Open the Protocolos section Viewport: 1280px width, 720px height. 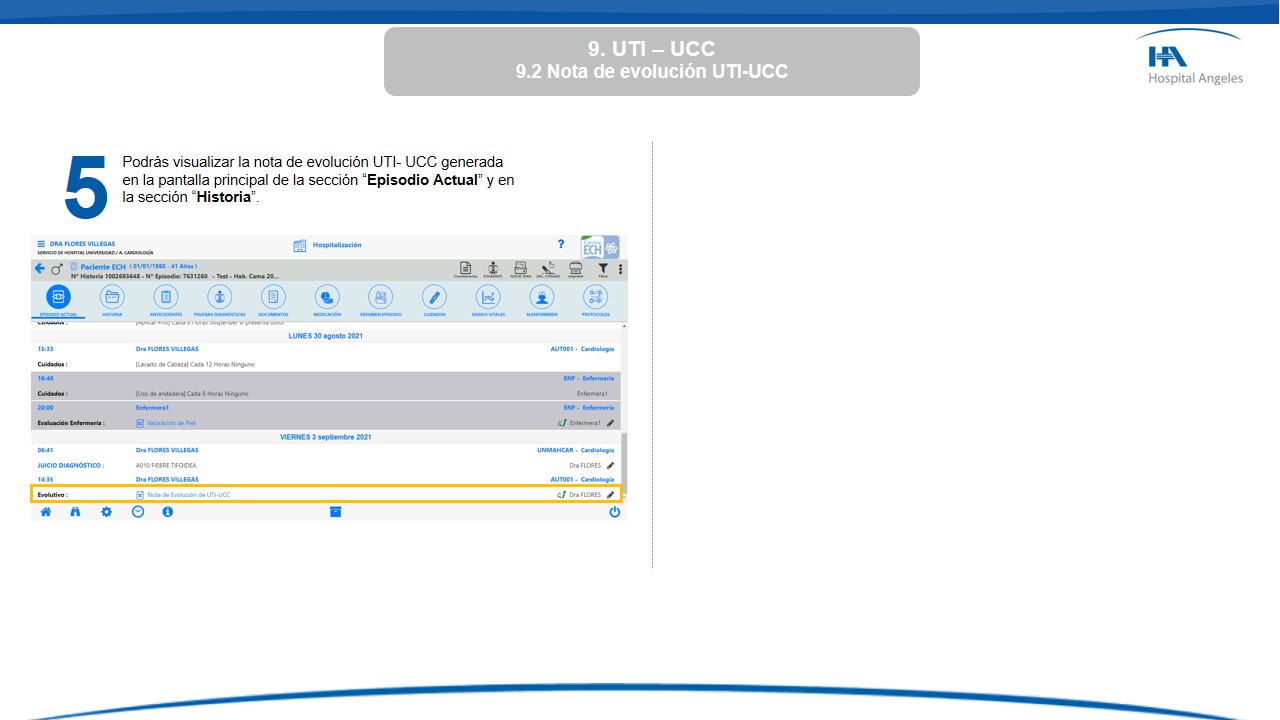click(595, 297)
